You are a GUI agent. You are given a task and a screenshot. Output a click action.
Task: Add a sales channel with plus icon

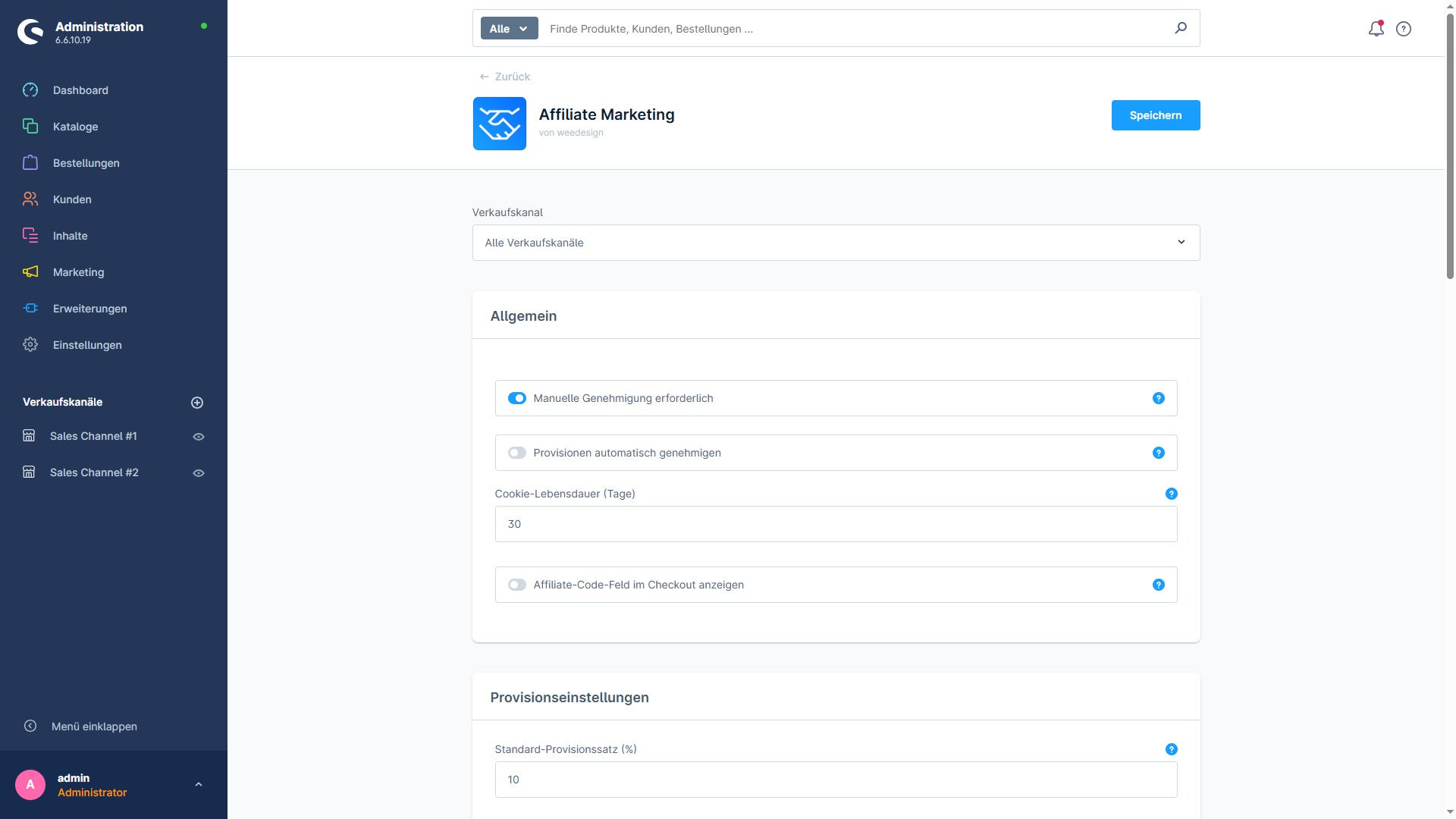click(x=197, y=403)
